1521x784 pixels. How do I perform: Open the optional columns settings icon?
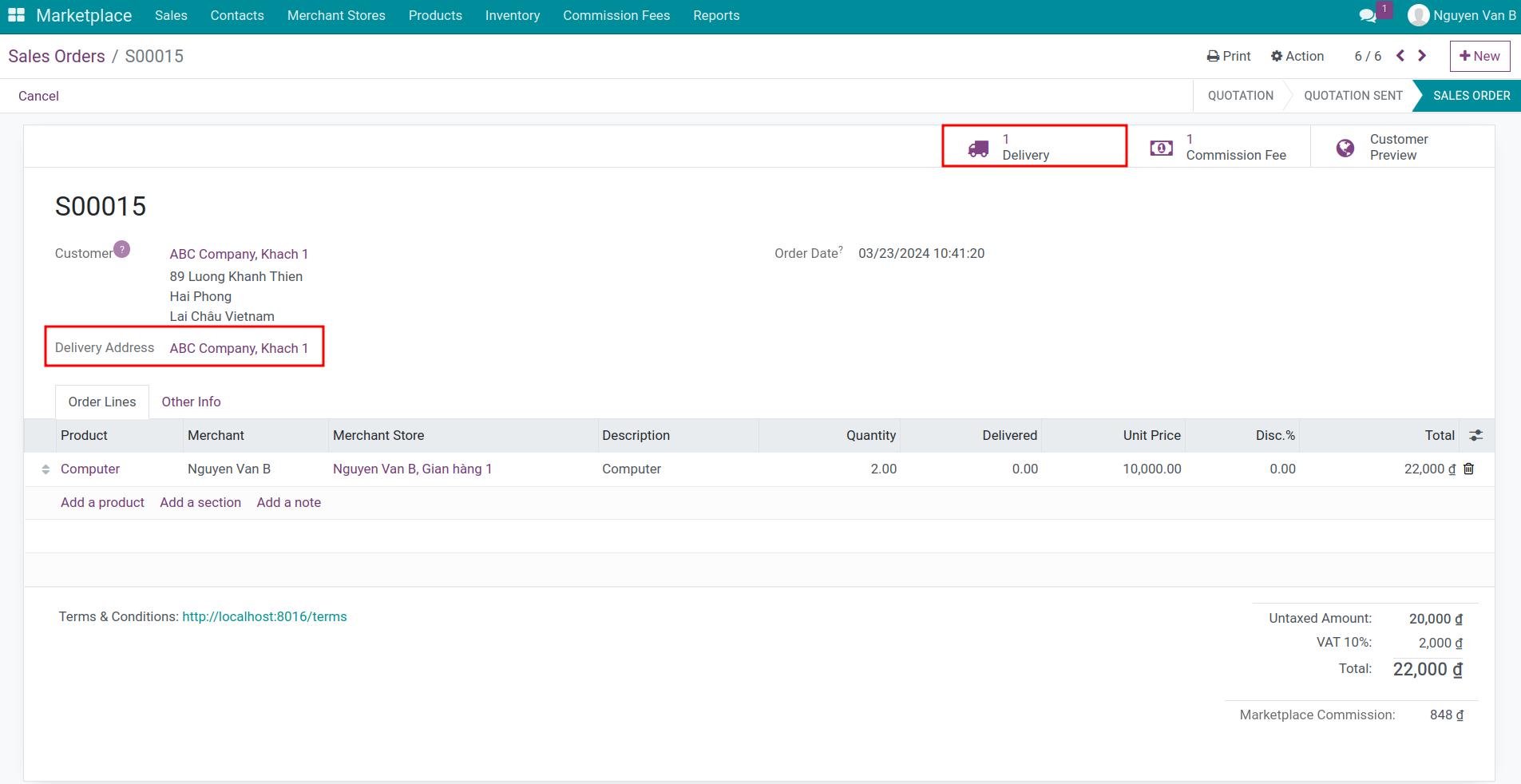click(x=1476, y=435)
